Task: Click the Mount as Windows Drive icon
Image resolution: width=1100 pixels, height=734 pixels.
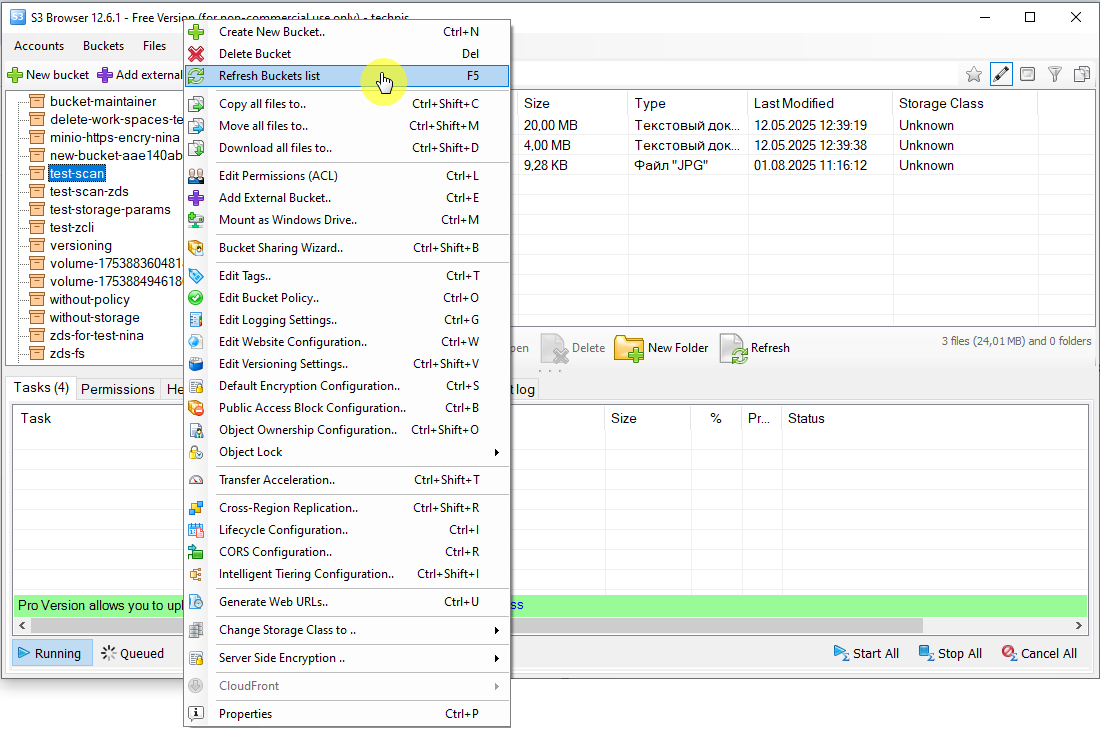Action: coord(196,220)
